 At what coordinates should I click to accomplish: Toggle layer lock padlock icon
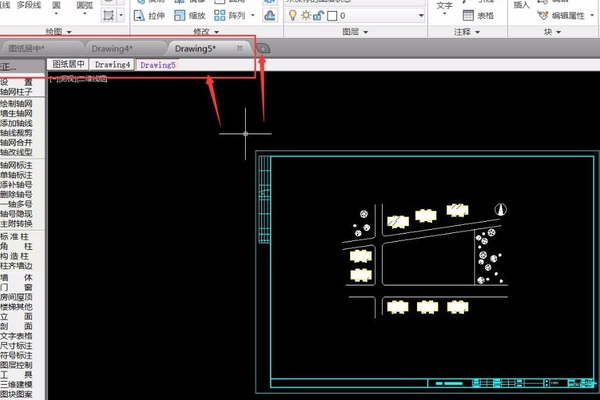[x=318, y=15]
